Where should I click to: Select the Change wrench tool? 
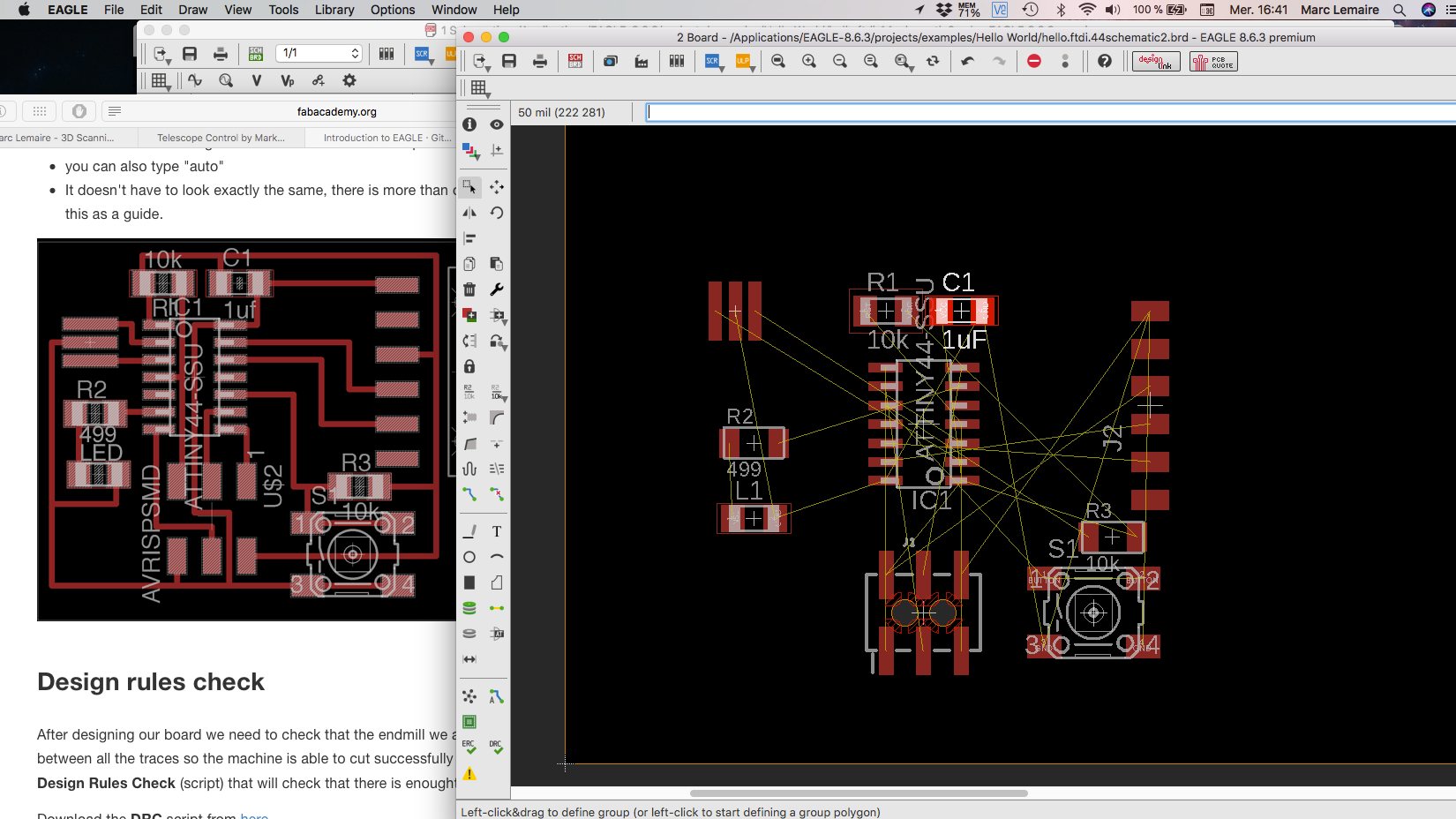pyautogui.click(x=497, y=289)
